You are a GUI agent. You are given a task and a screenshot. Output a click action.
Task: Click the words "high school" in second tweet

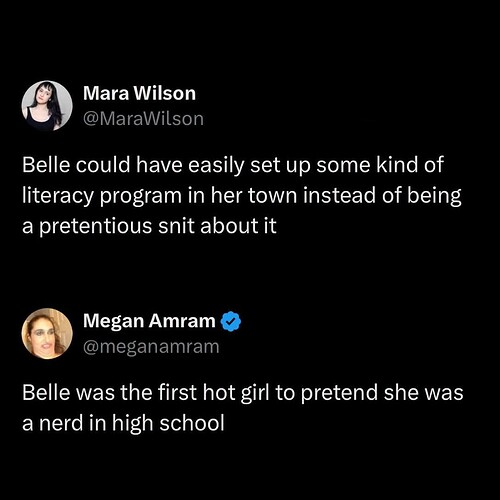coord(168,424)
